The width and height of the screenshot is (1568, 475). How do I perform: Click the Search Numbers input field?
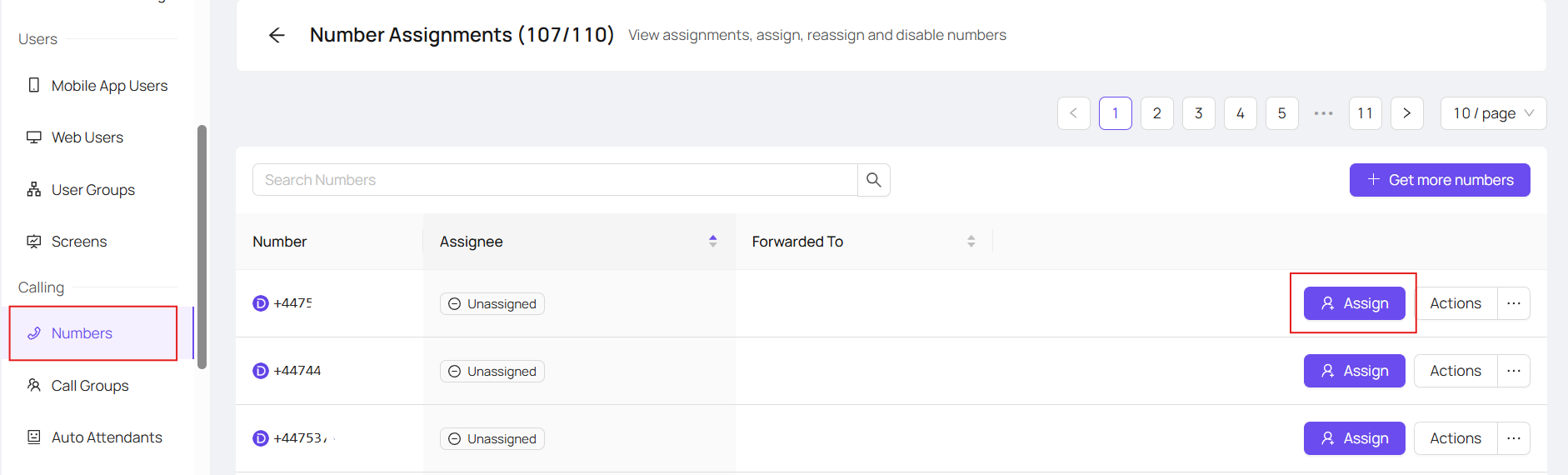coord(555,180)
